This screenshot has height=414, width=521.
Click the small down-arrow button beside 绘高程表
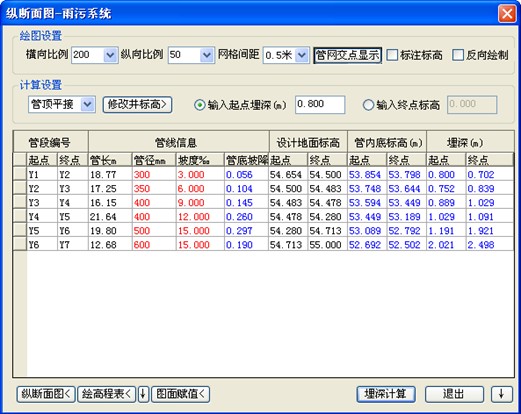143,394
